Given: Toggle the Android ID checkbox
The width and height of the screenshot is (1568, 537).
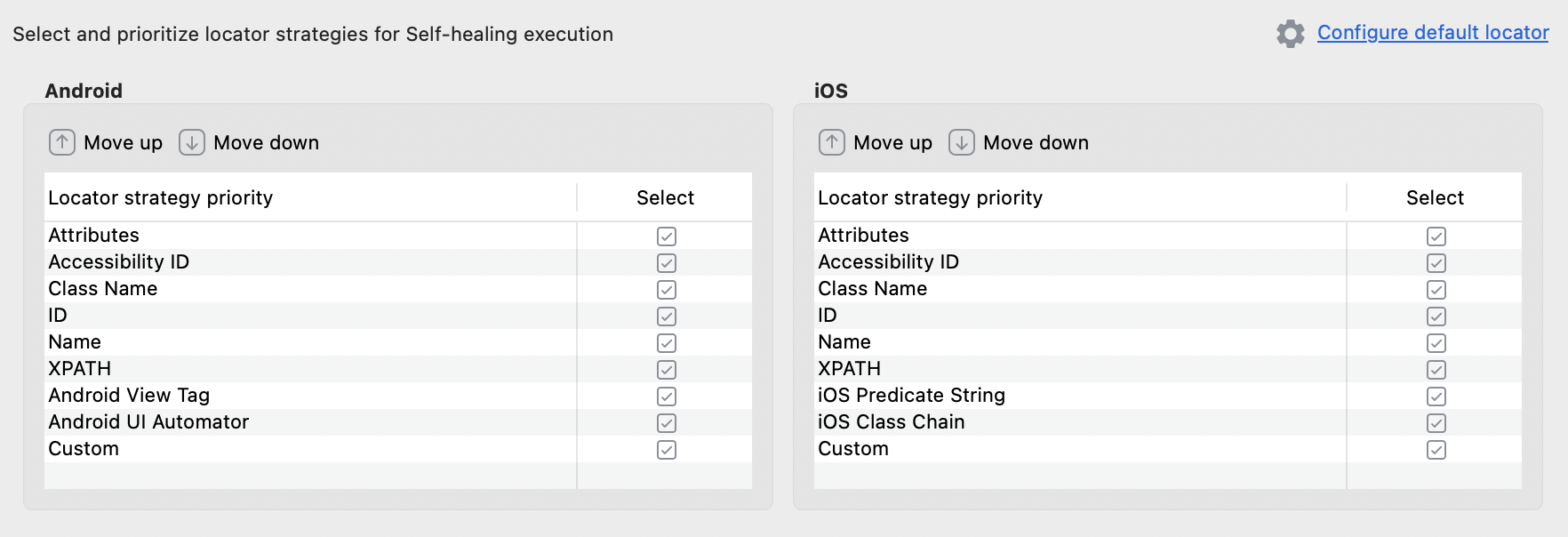Looking at the screenshot, I should pyautogui.click(x=667, y=317).
